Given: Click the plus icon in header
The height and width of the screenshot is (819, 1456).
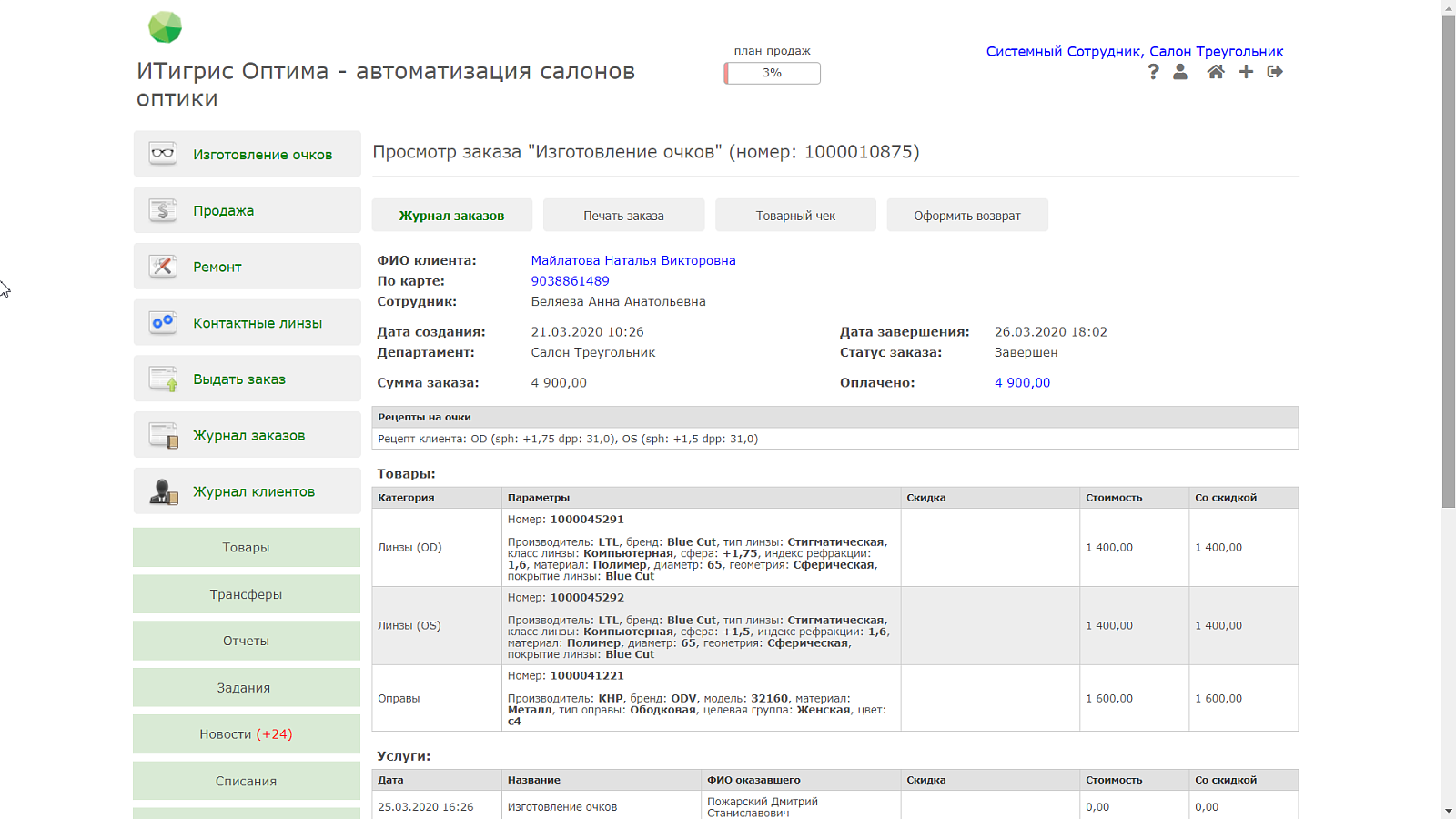Looking at the screenshot, I should [x=1246, y=72].
